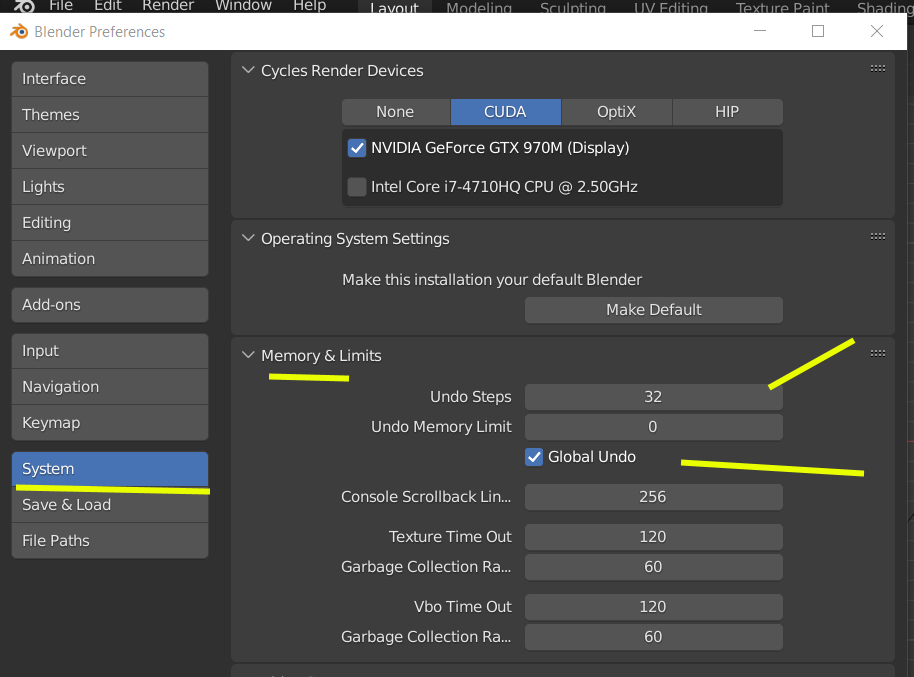Toggle the Global Undo checkbox
This screenshot has width=914, height=677.
point(534,457)
